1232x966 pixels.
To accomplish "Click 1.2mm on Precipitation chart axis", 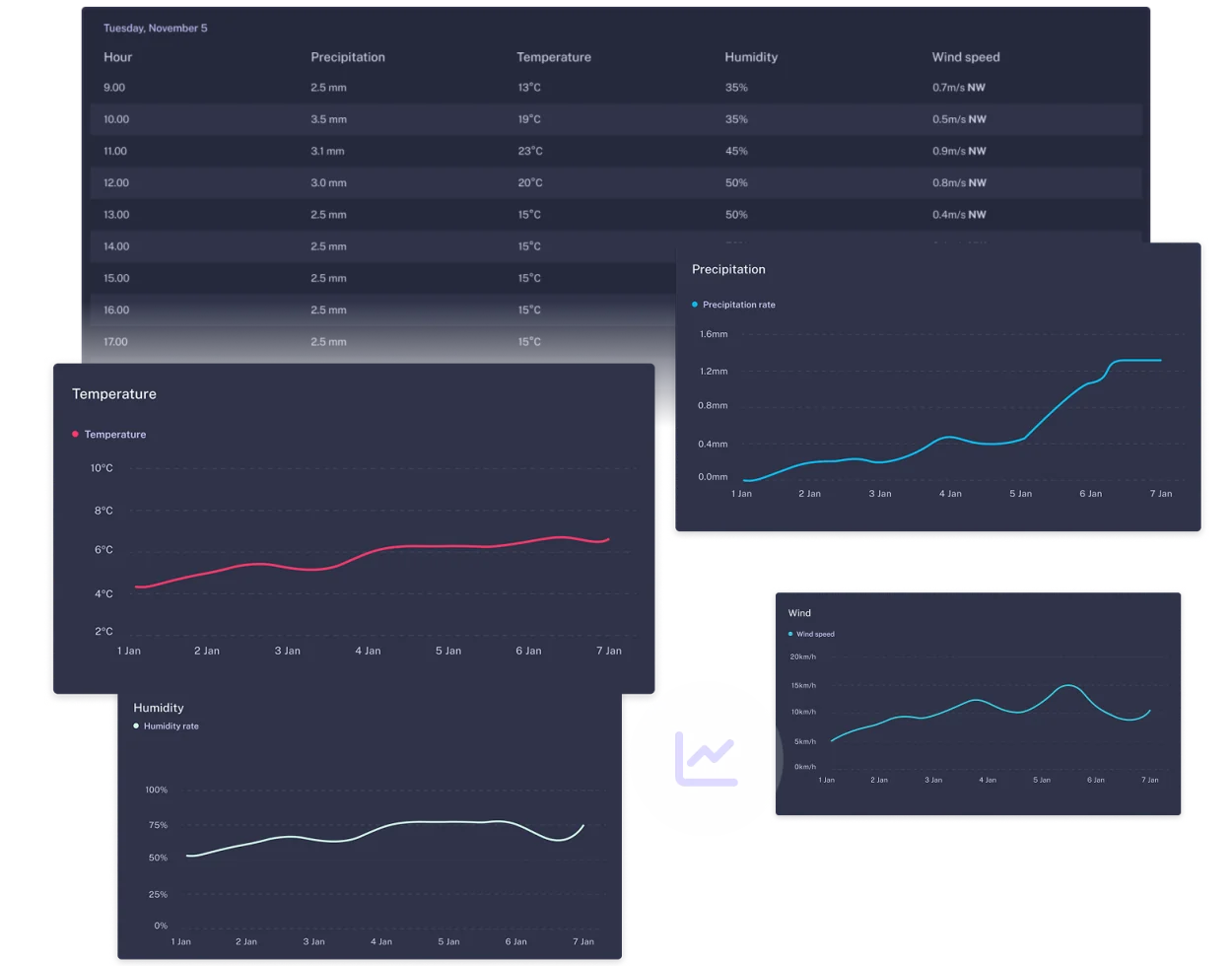I will click(714, 372).
